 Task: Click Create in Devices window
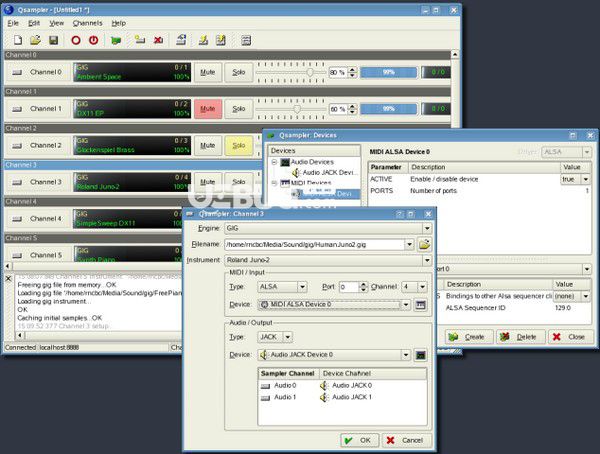pos(469,337)
